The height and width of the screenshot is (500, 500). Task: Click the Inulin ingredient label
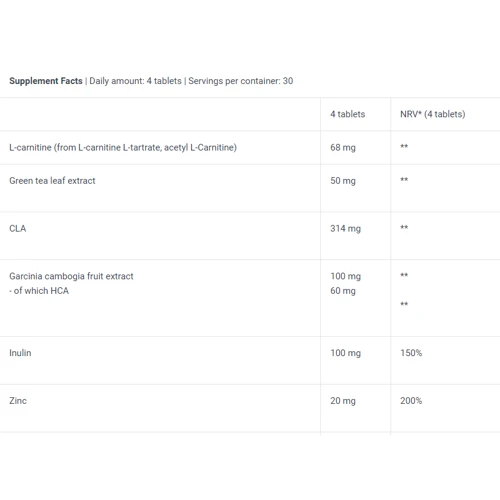pos(20,353)
